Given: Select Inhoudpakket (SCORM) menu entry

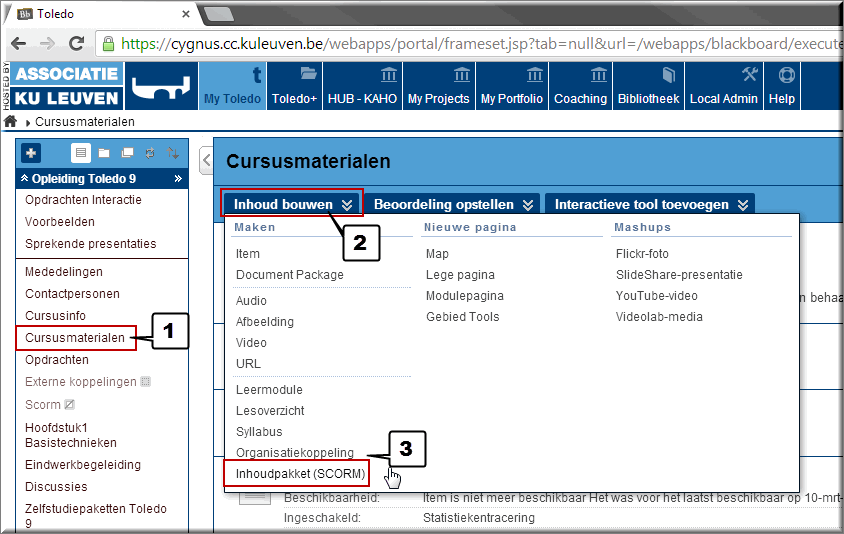Looking at the screenshot, I should click(300, 474).
